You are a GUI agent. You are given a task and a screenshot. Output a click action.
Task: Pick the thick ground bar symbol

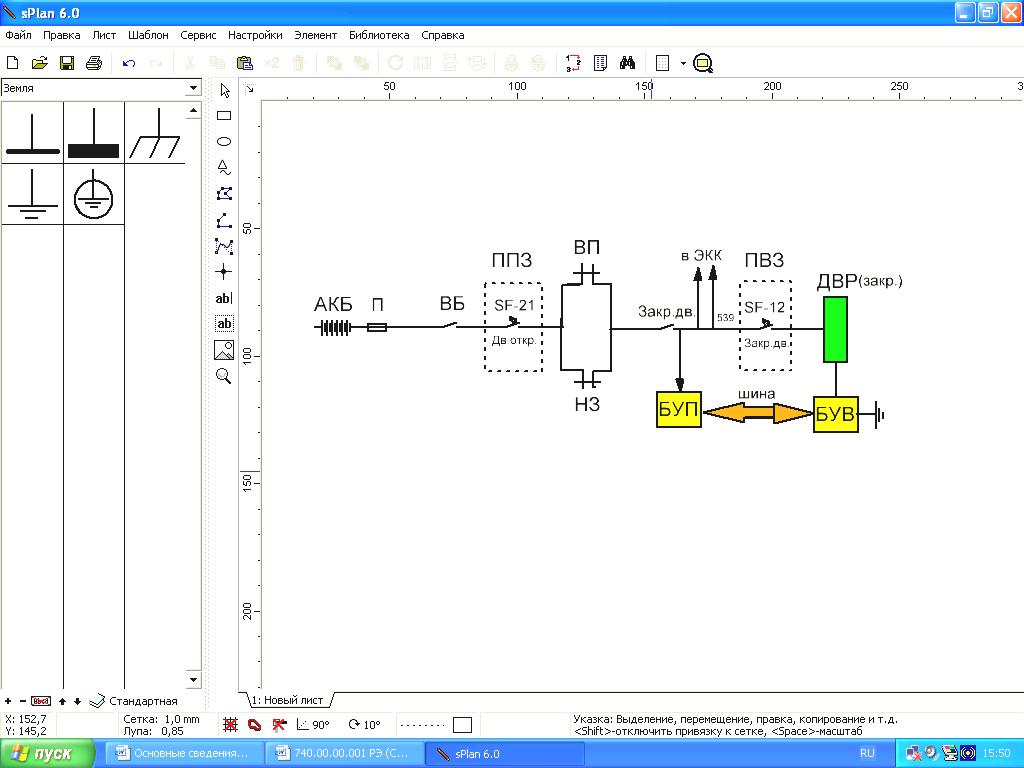click(94, 133)
